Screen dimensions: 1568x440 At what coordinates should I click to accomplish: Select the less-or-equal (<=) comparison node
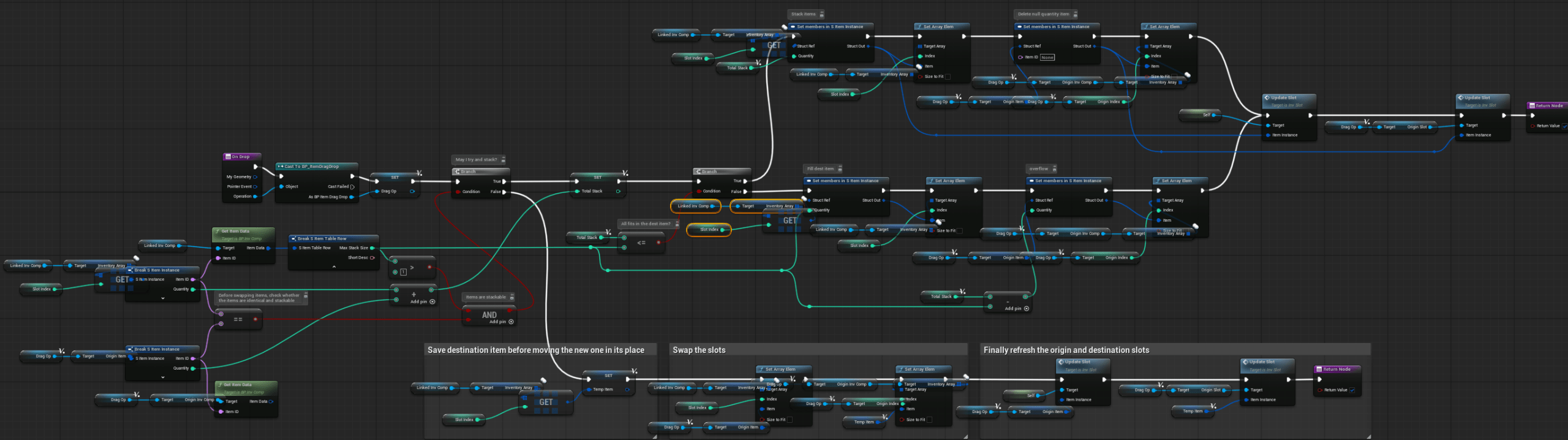coord(641,243)
